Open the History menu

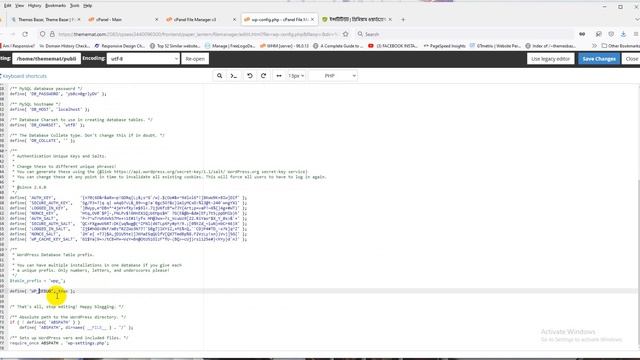(34, 6)
